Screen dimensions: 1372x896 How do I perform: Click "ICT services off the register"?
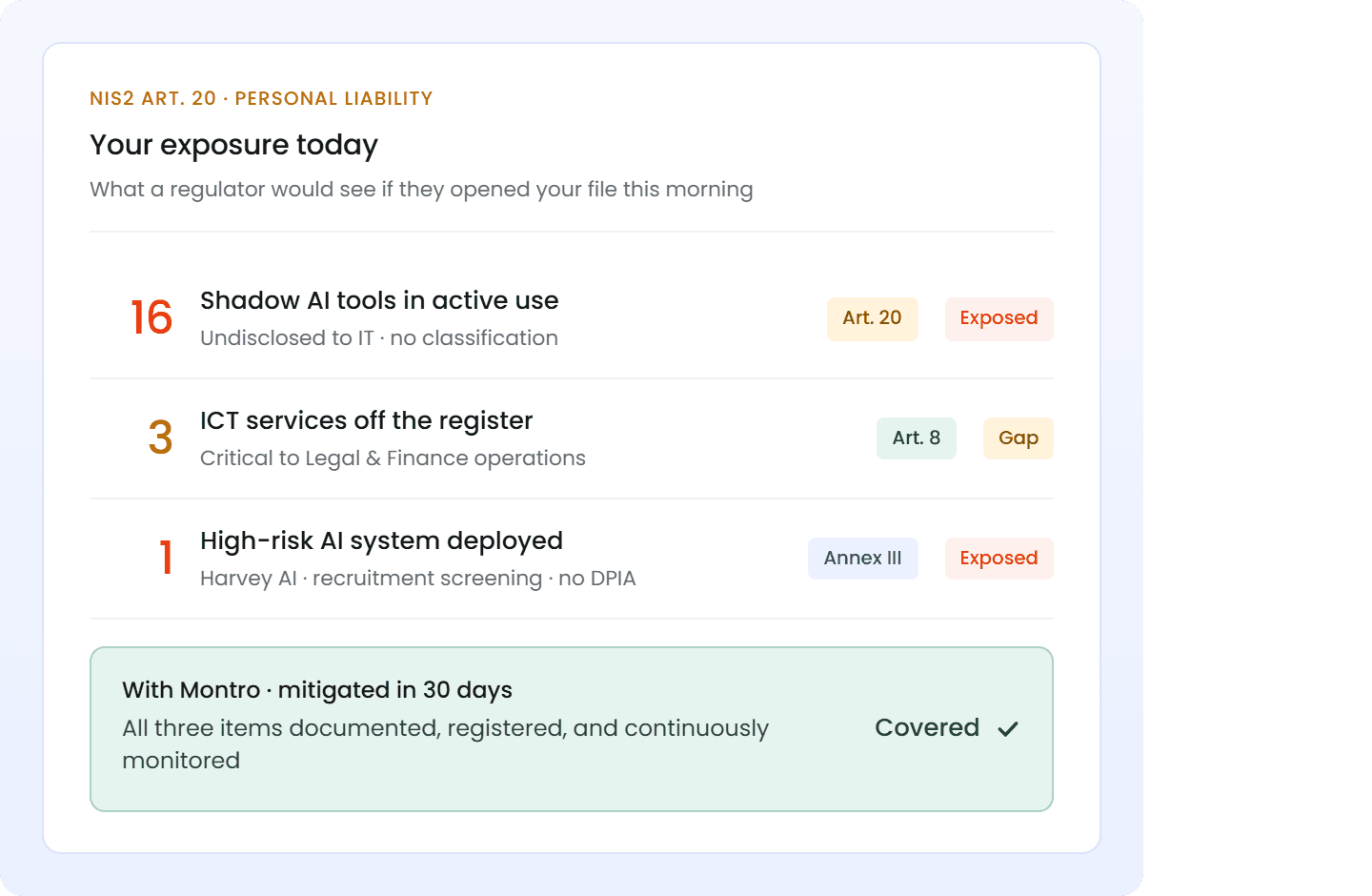pyautogui.click(x=366, y=420)
